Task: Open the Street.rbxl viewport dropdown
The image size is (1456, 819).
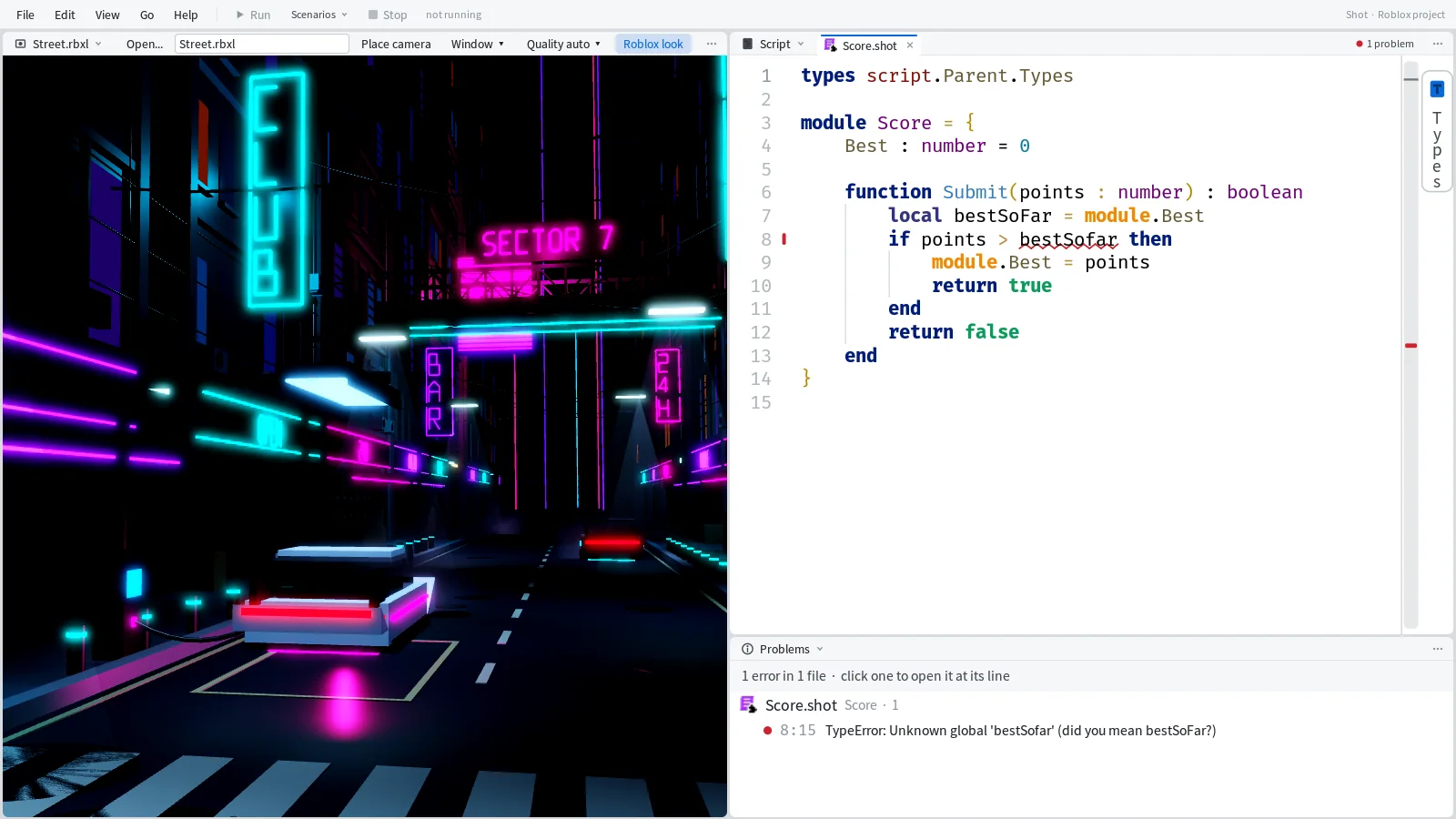Action: [60, 44]
